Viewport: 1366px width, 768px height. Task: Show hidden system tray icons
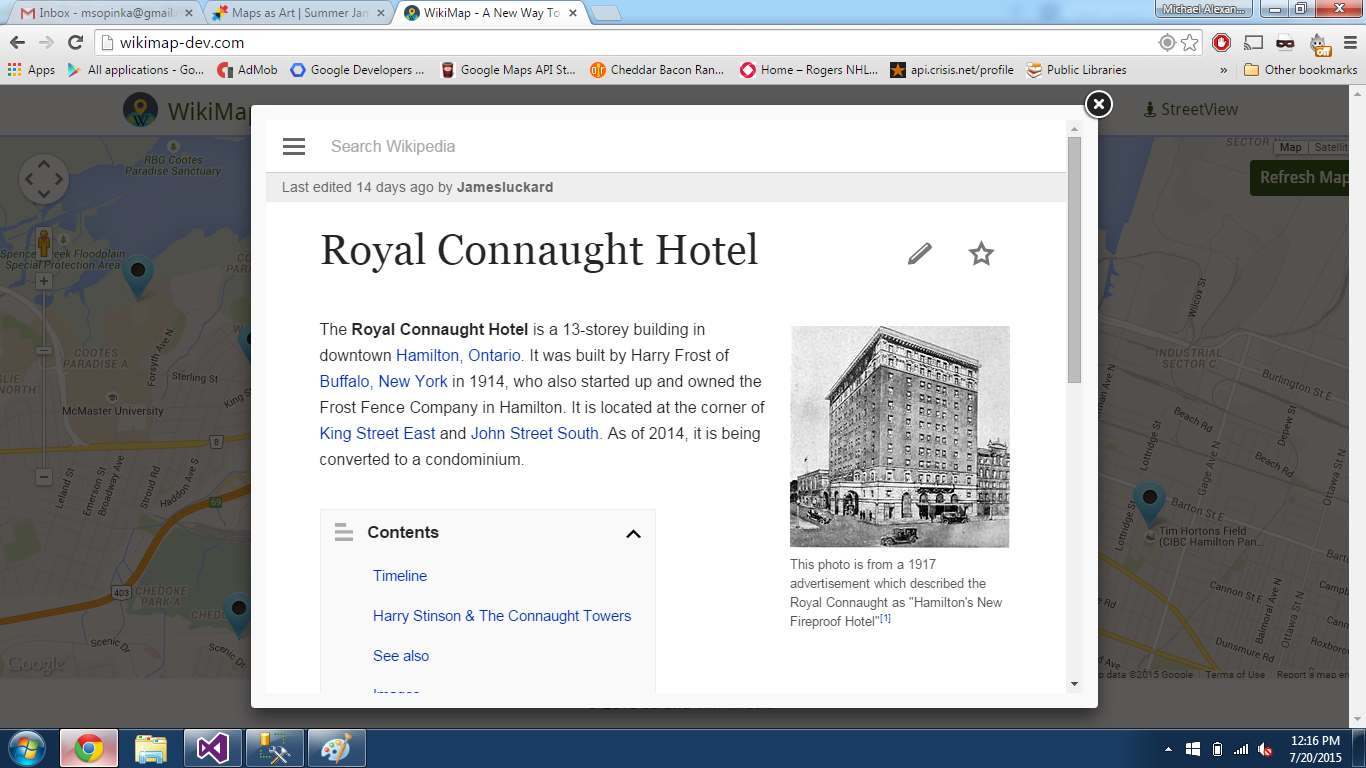click(x=1169, y=748)
